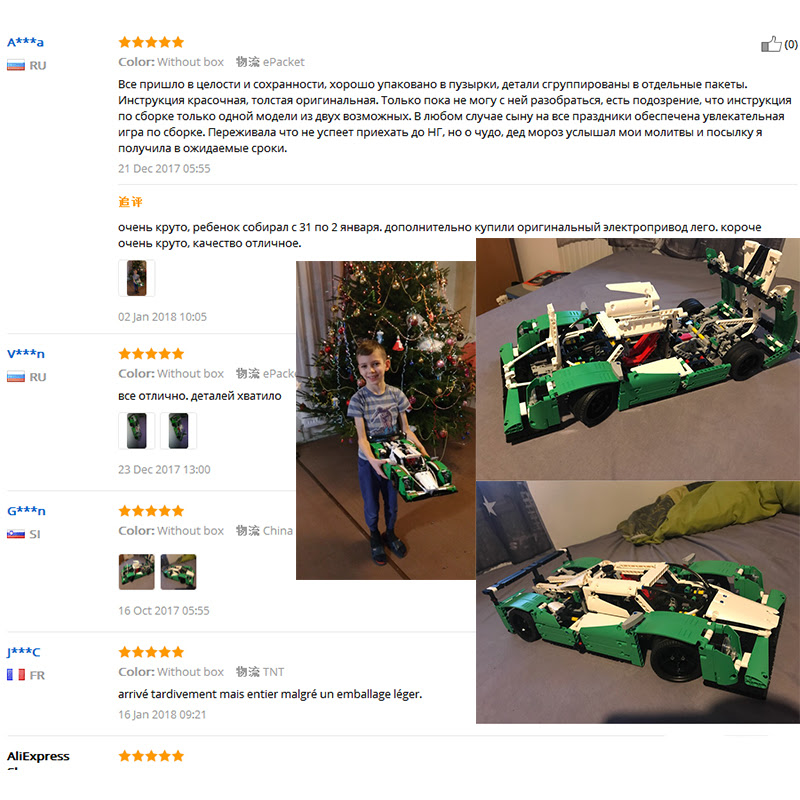The image size is (800, 800).
Task: Open G***n's second car photo thumbnail
Action: coord(178,572)
